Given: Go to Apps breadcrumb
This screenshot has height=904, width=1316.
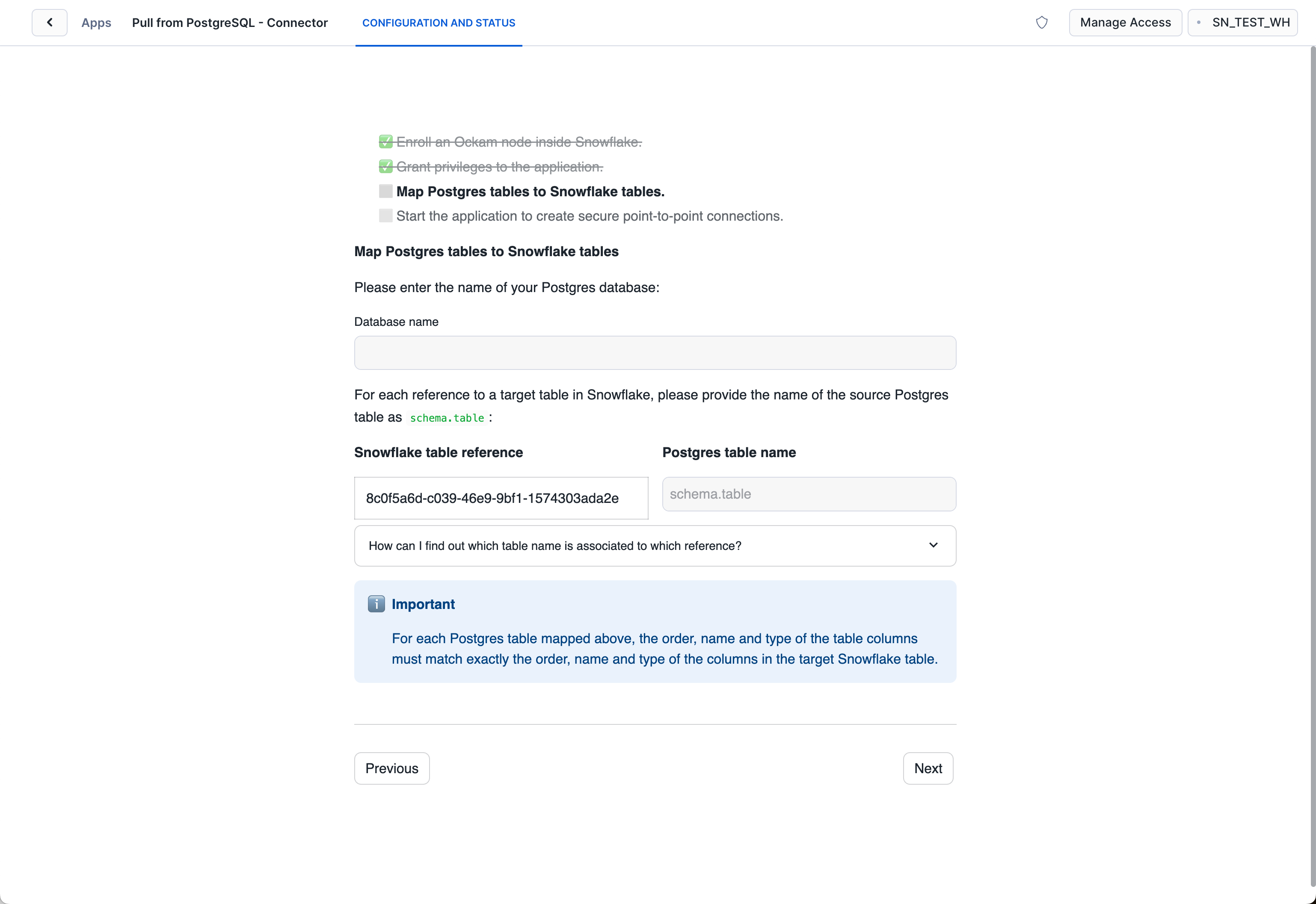Looking at the screenshot, I should tap(96, 23).
